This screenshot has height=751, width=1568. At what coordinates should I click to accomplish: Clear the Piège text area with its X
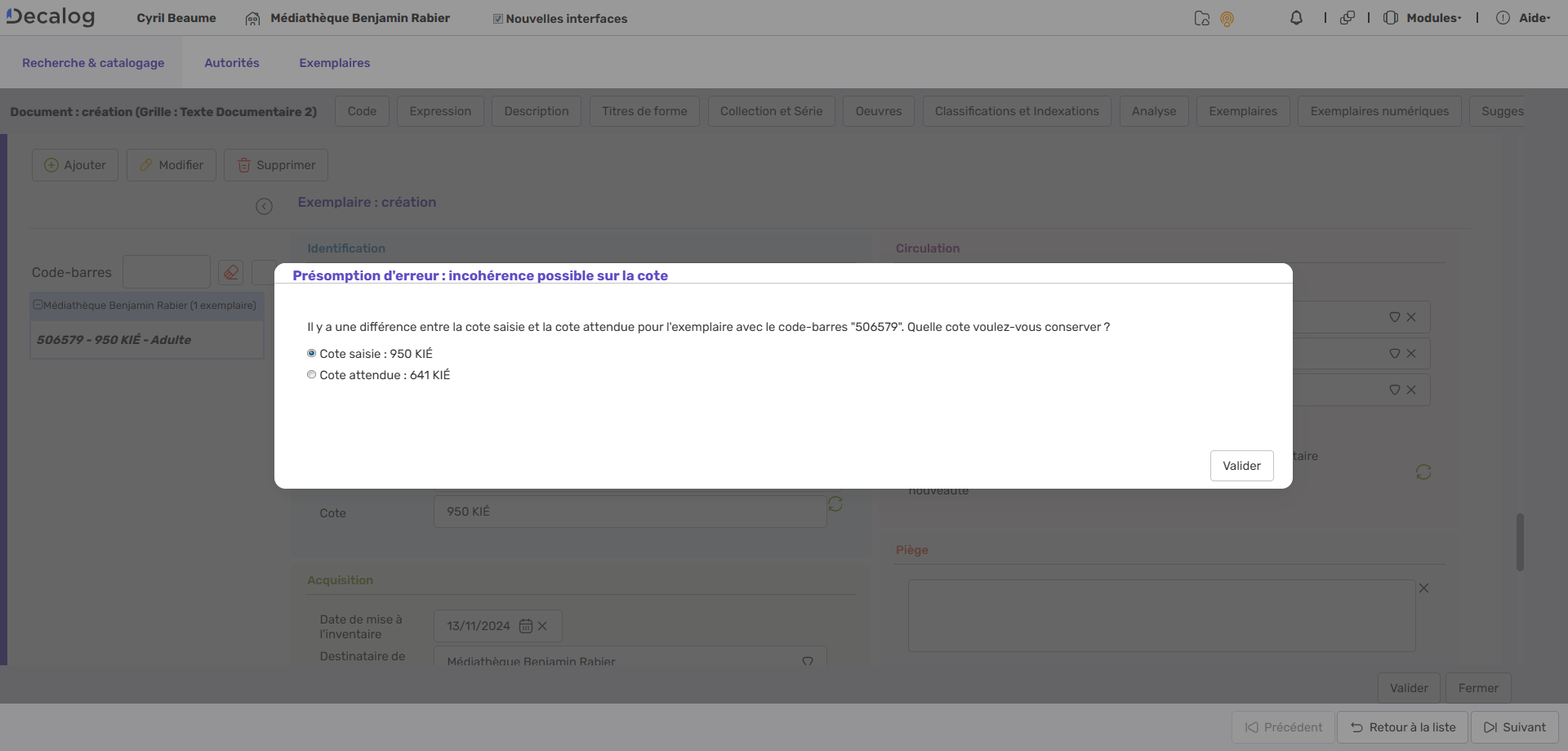coord(1423,588)
